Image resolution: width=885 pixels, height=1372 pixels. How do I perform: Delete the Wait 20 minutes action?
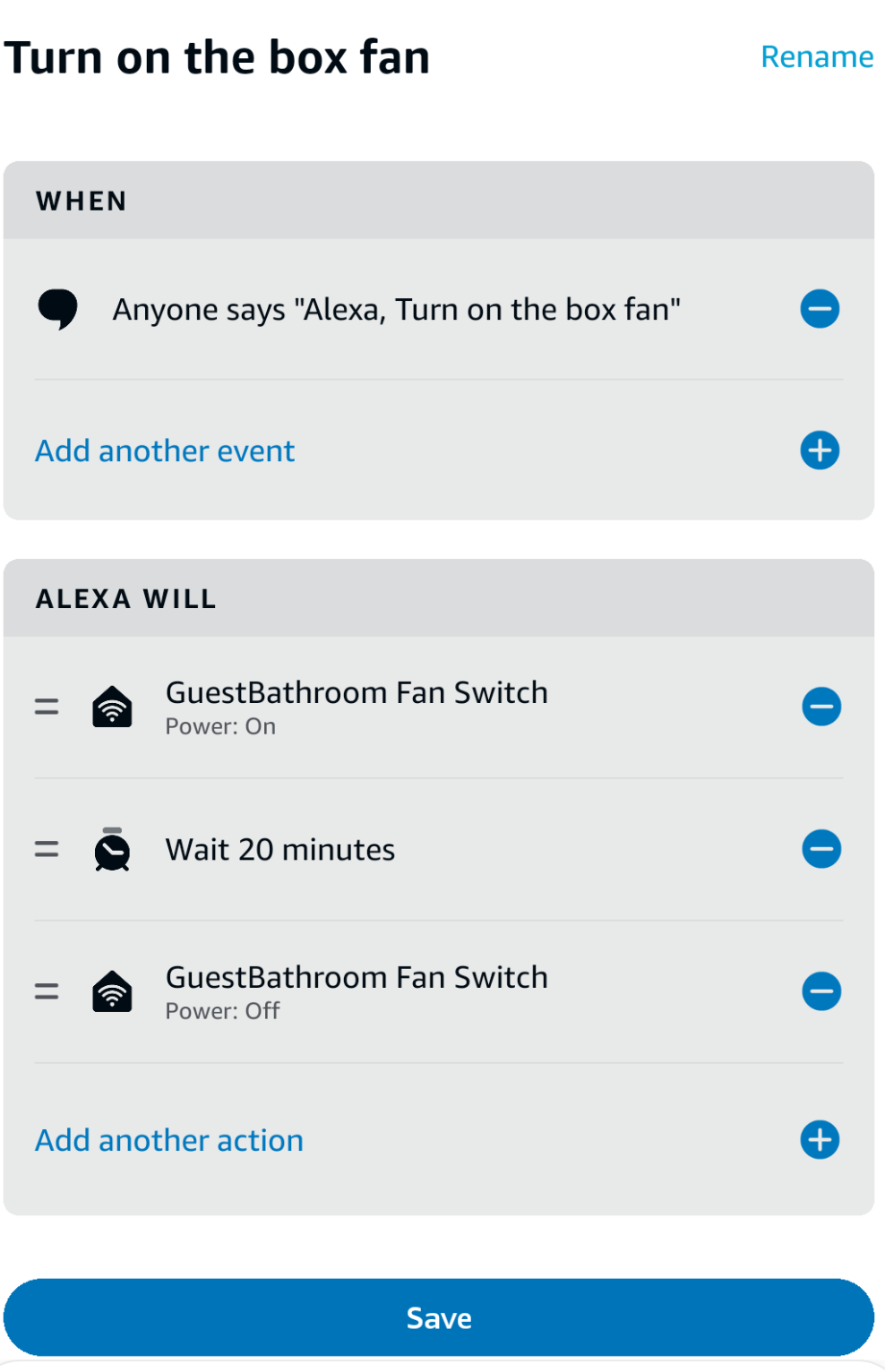coord(821,849)
